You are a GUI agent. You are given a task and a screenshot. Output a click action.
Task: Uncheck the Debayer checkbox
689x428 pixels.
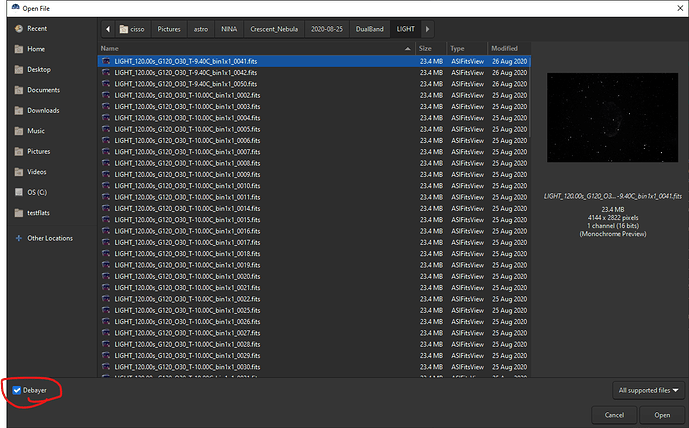[x=17, y=390]
